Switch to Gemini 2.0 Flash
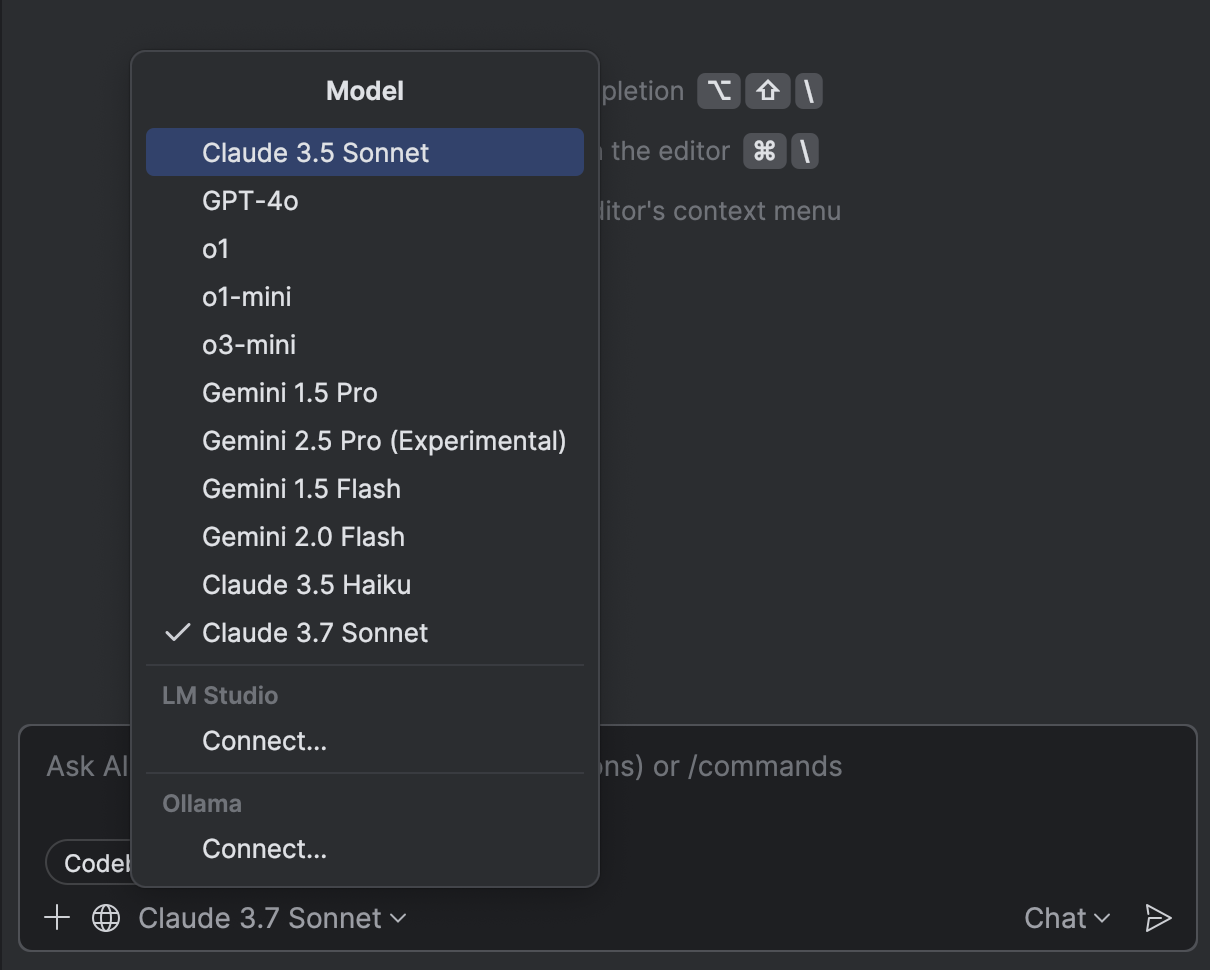This screenshot has height=970, width=1210. pyautogui.click(x=303, y=537)
